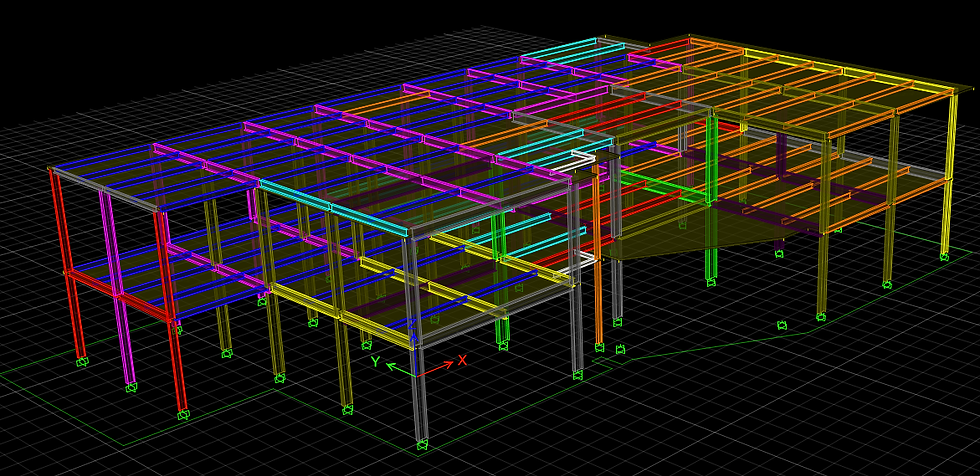The width and height of the screenshot is (980, 476).
Task: Select the tall orange column
Action: (597, 255)
